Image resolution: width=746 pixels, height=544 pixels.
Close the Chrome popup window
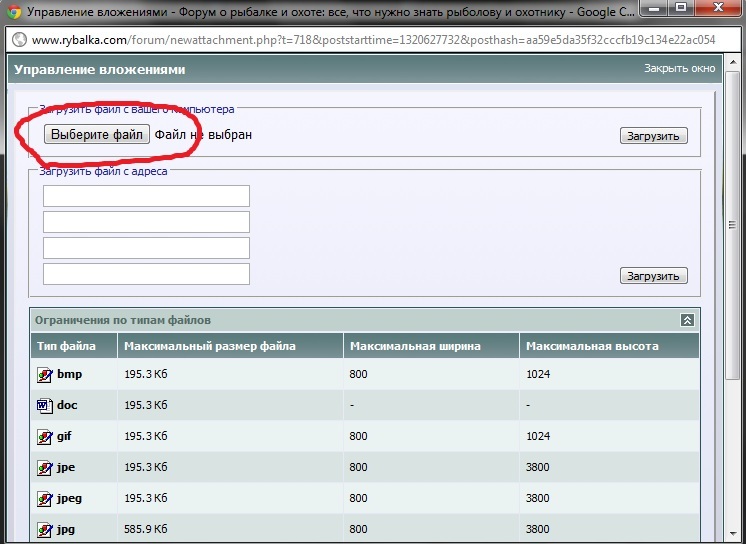tap(718, 8)
